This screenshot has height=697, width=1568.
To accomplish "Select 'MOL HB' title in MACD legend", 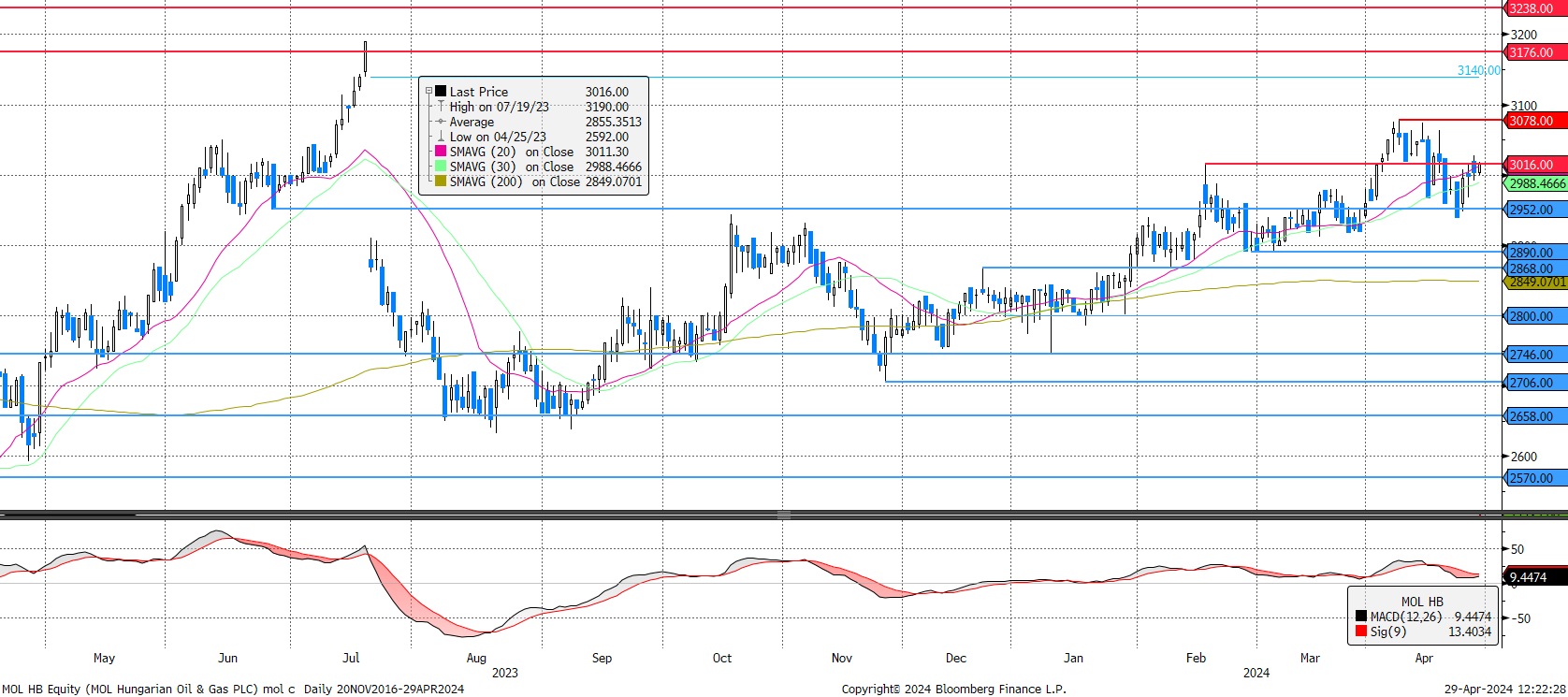I will point(1422,602).
